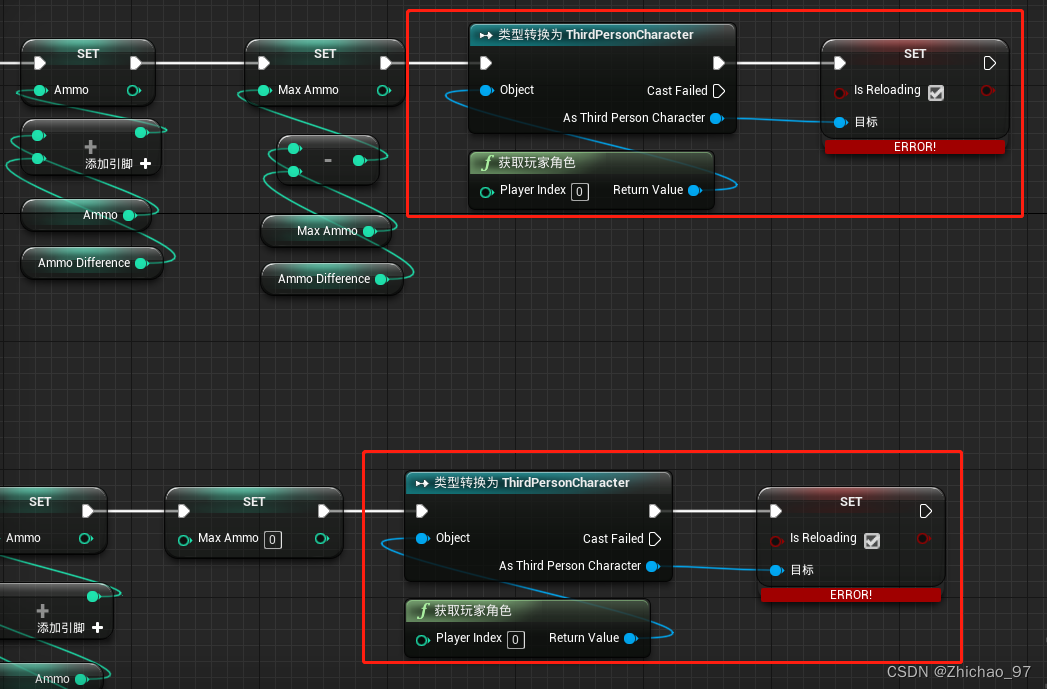Click Return Value pin on bottom 获取玩家角色 node
Viewport: 1047px width, 689px height.
631,638
